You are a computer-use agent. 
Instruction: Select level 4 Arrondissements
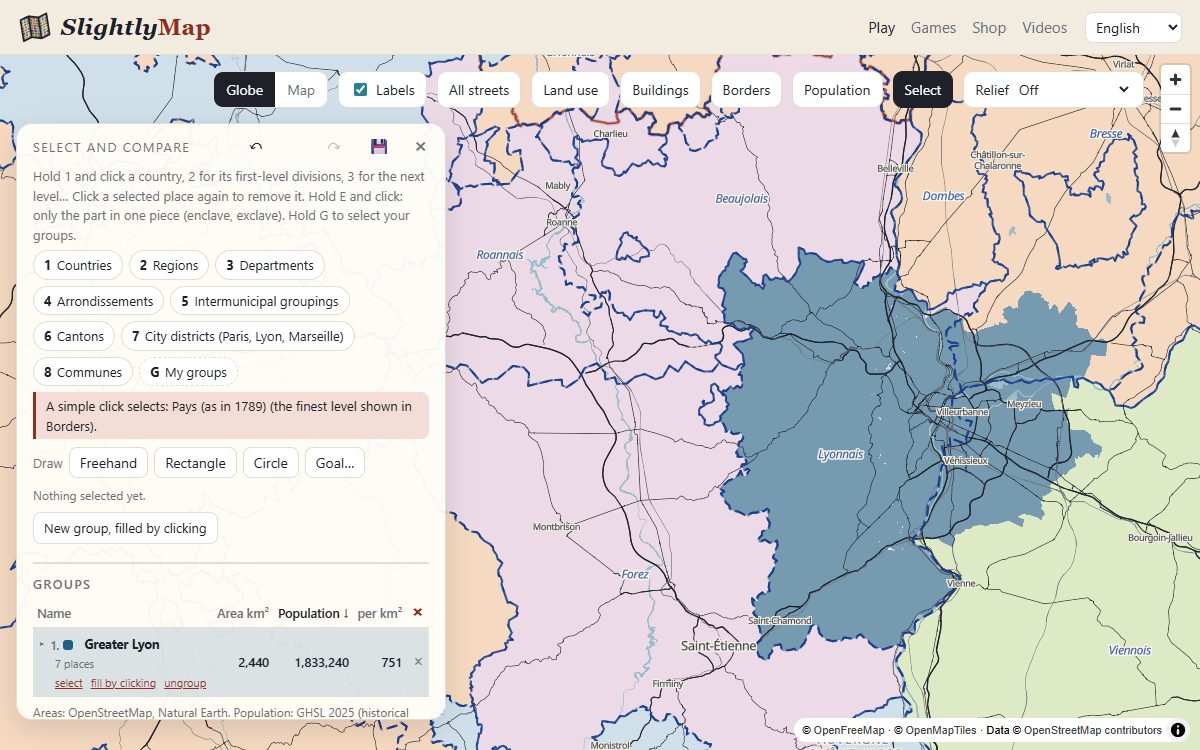tap(98, 301)
